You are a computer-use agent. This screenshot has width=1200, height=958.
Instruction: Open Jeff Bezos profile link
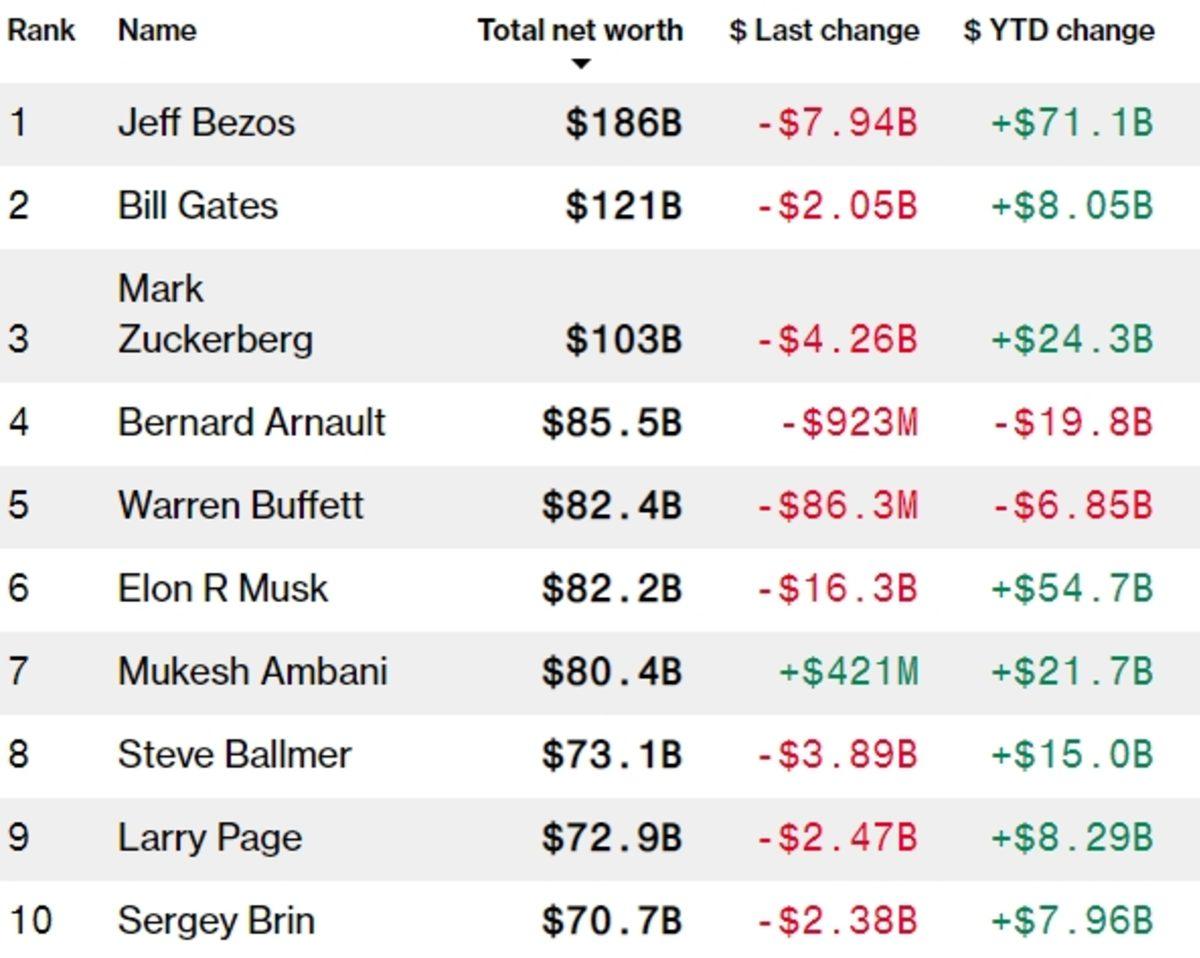tap(206, 123)
